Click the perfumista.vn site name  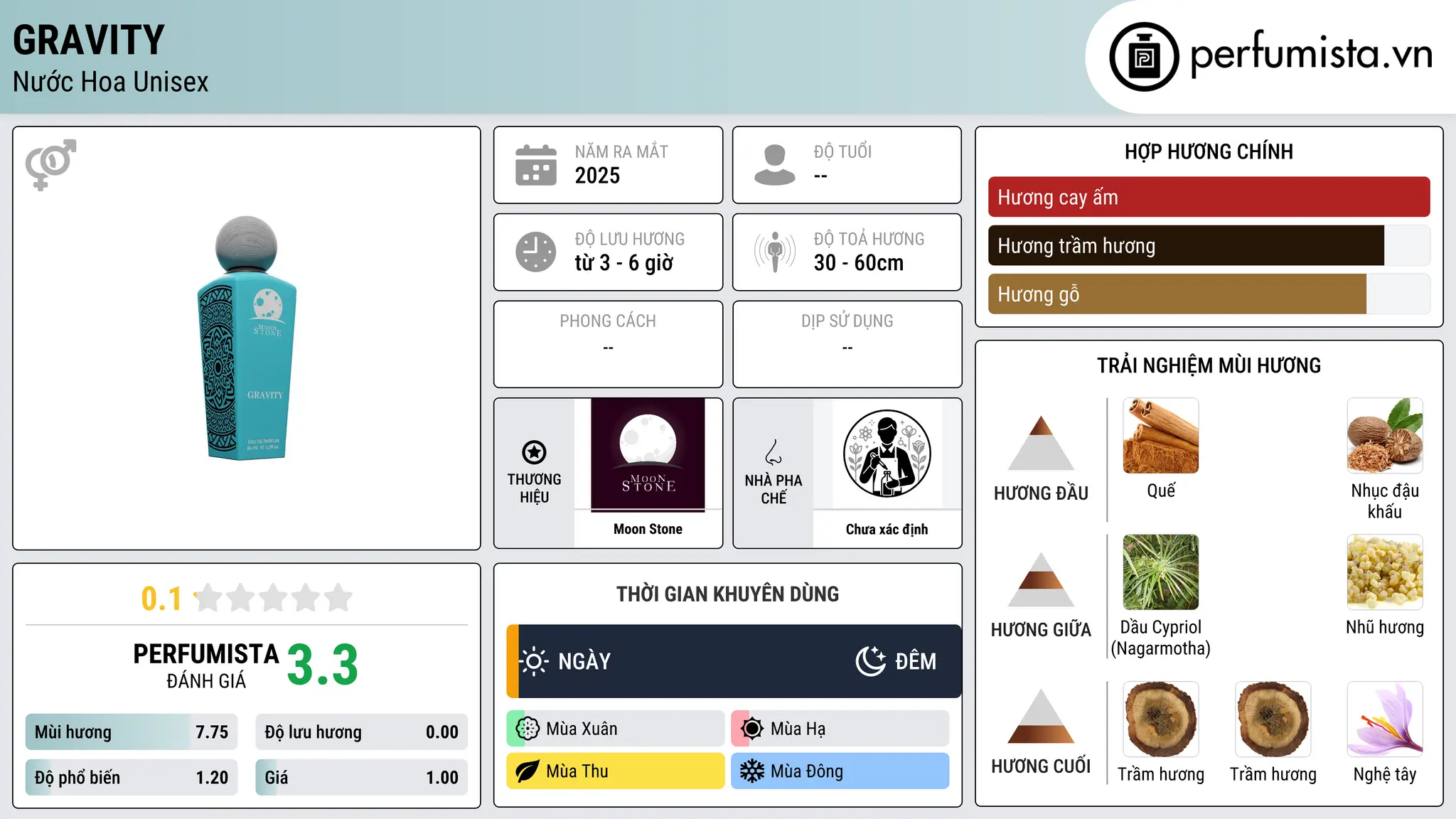point(1311,54)
